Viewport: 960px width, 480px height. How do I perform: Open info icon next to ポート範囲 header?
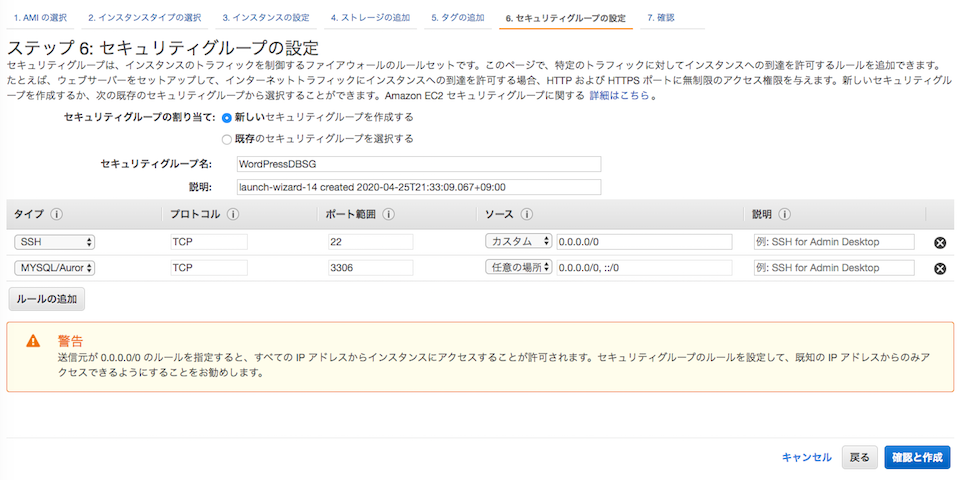tap(388, 215)
